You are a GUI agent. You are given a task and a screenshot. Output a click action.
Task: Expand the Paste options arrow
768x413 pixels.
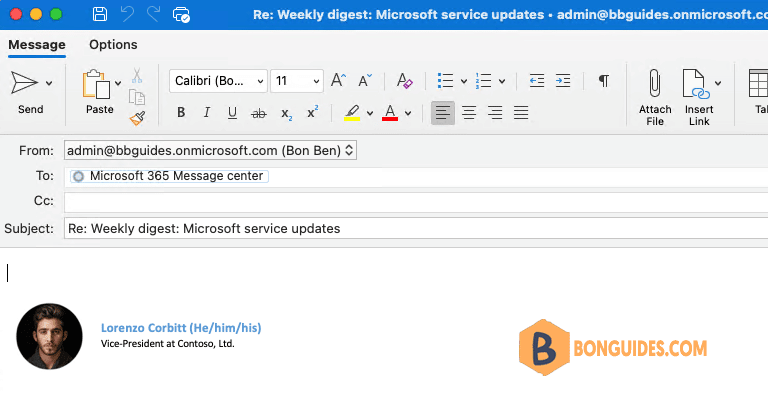118,83
